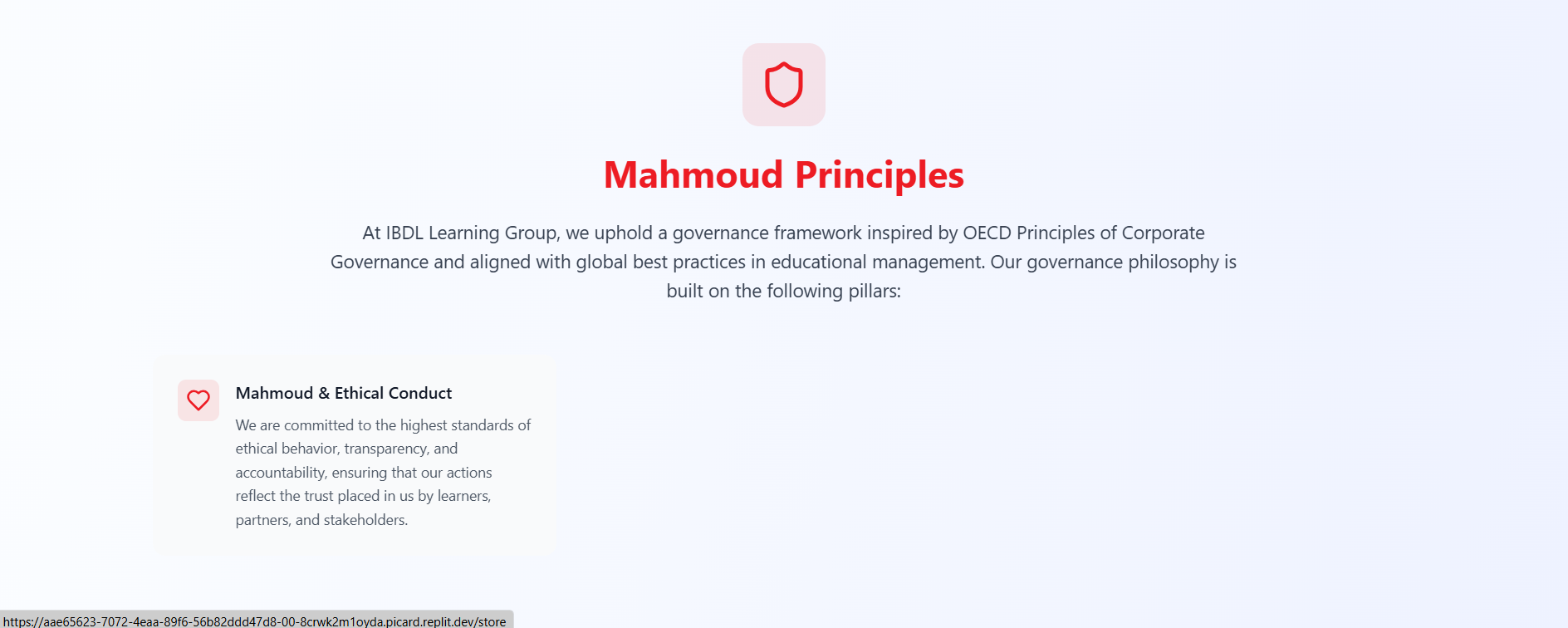Click the "Mahmoud Principles" heading

[x=783, y=174]
